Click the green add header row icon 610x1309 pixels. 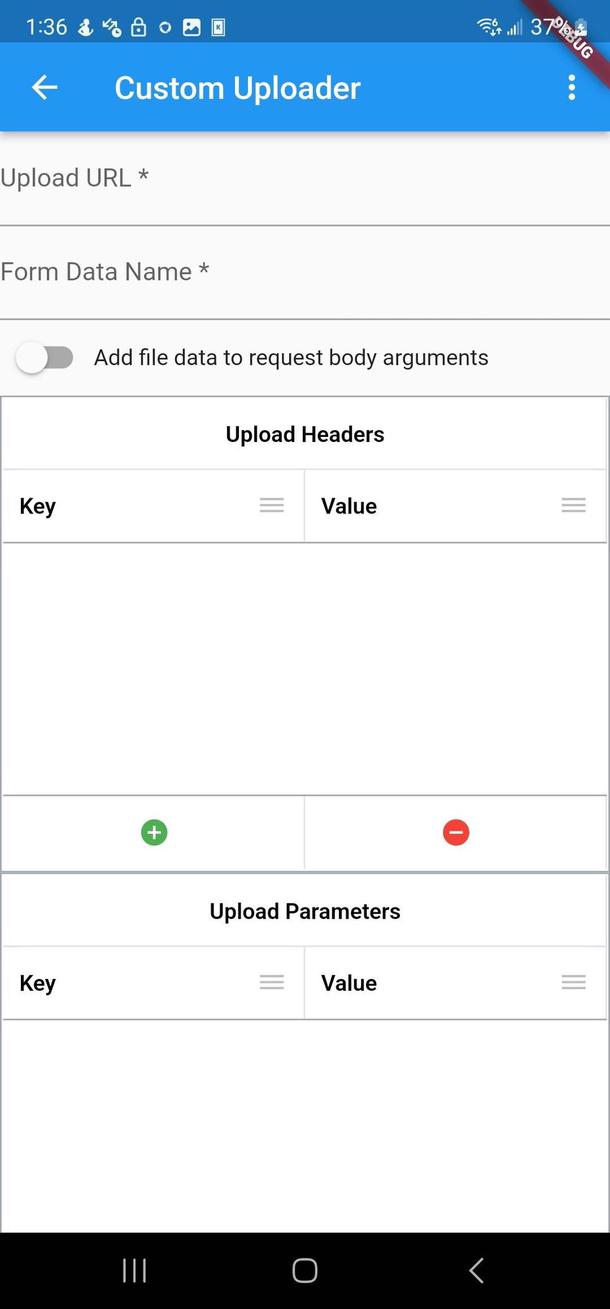coord(154,832)
